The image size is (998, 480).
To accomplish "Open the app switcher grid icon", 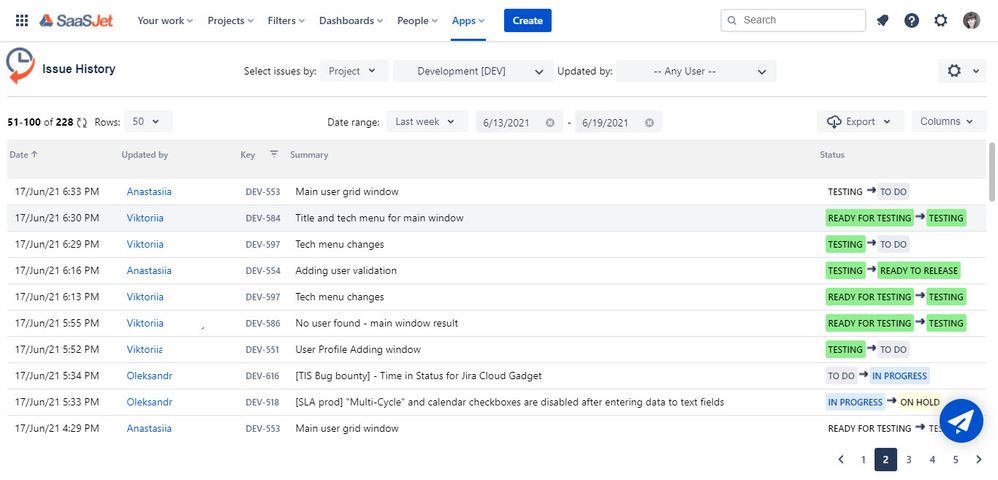I will (22, 20).
